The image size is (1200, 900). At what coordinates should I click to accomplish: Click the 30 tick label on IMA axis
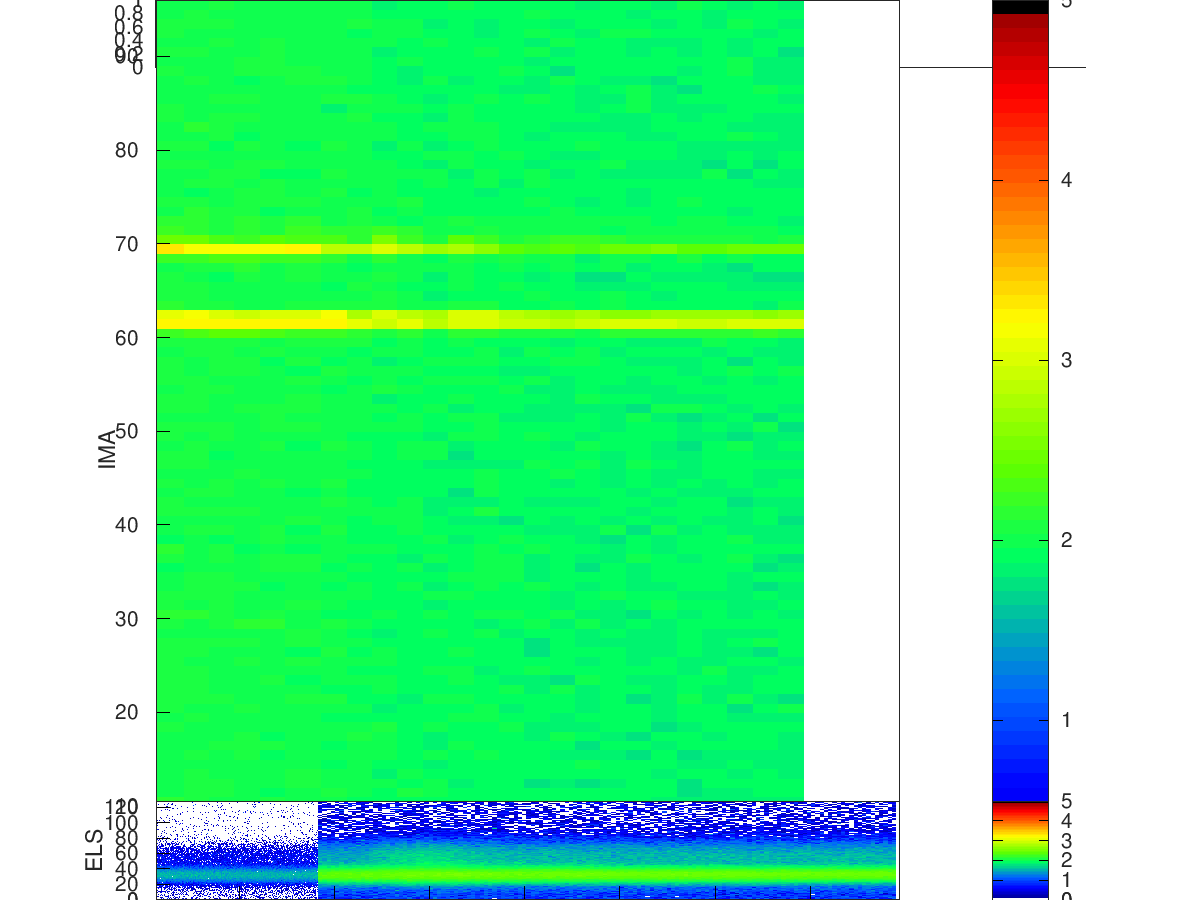pos(127,618)
